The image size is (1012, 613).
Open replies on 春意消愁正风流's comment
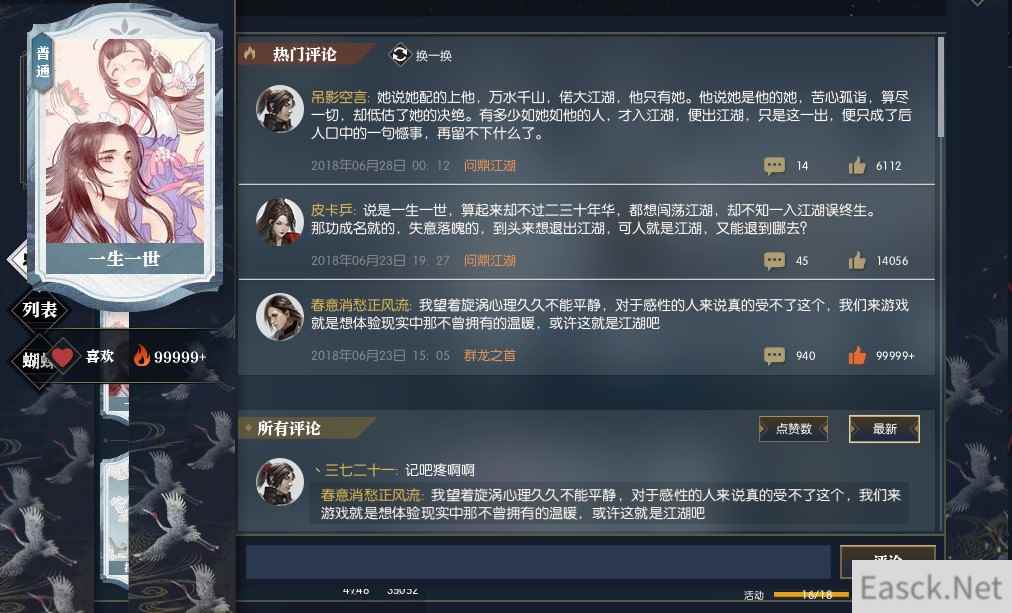click(774, 356)
